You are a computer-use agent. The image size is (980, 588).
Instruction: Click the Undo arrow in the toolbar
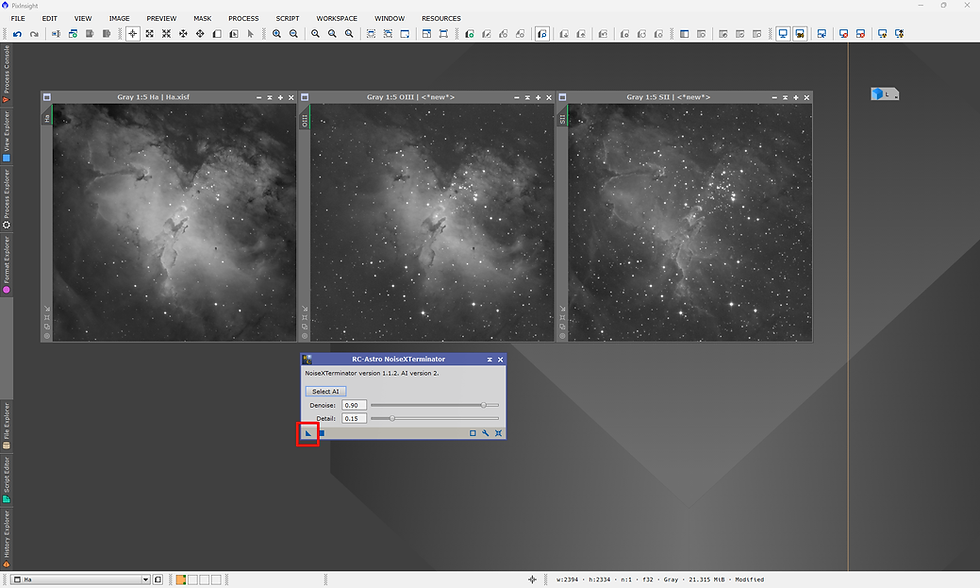pyautogui.click(x=18, y=34)
